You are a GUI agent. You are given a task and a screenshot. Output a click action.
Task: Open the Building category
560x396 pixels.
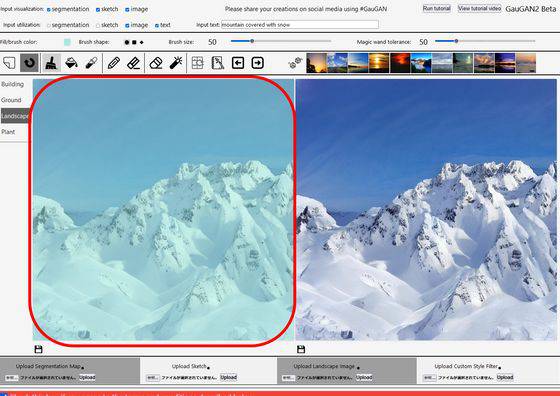[x=13, y=84]
